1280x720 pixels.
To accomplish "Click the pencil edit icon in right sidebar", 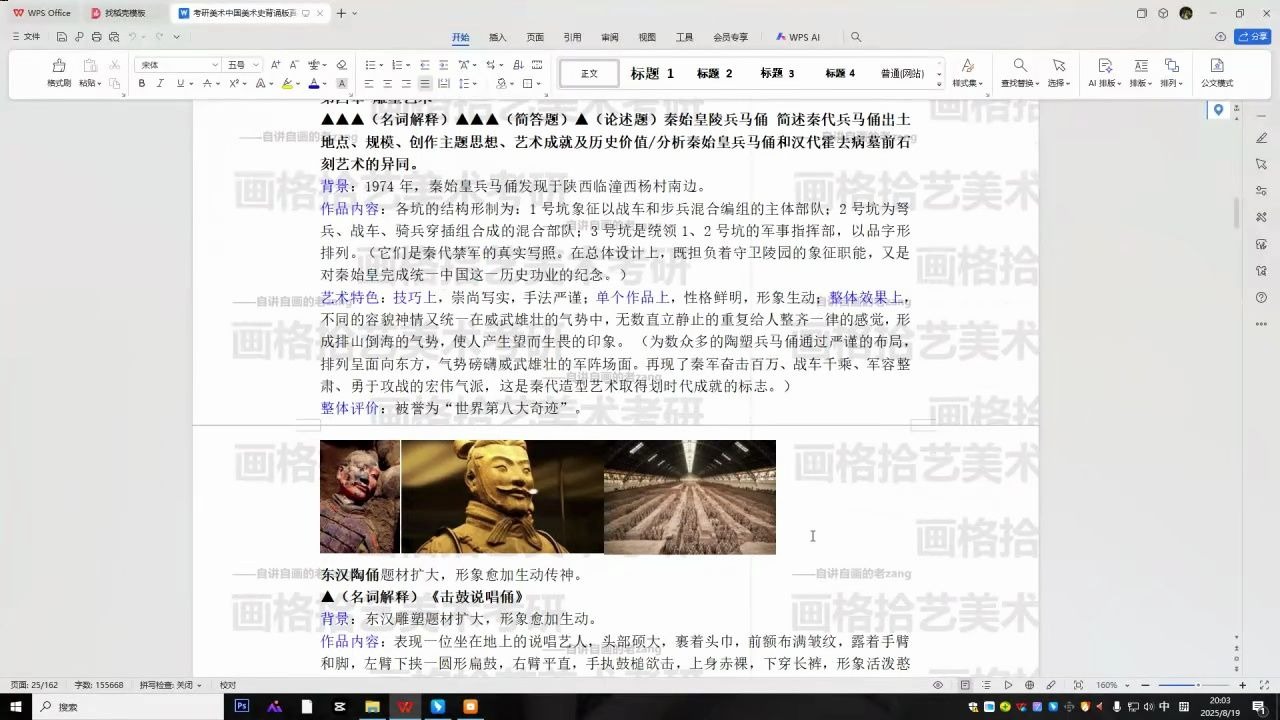I will [x=1263, y=137].
